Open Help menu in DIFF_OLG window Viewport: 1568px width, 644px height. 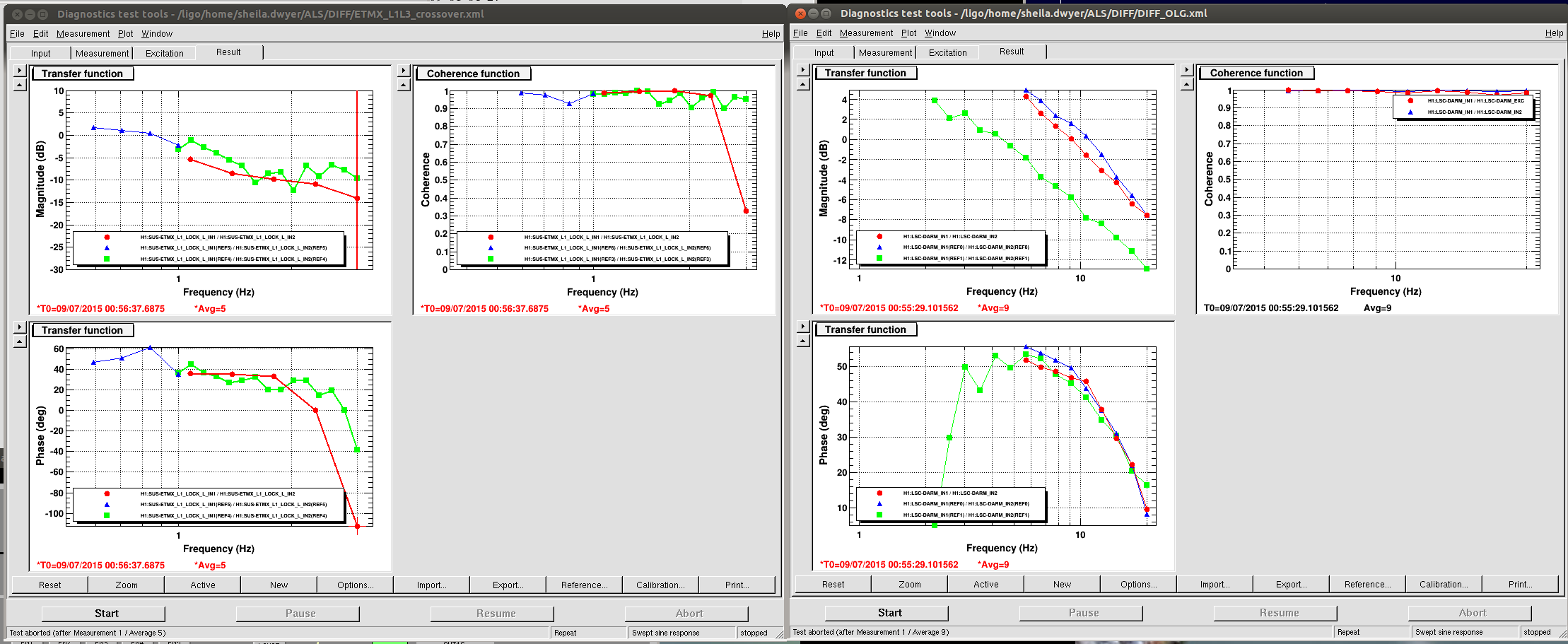(1554, 33)
